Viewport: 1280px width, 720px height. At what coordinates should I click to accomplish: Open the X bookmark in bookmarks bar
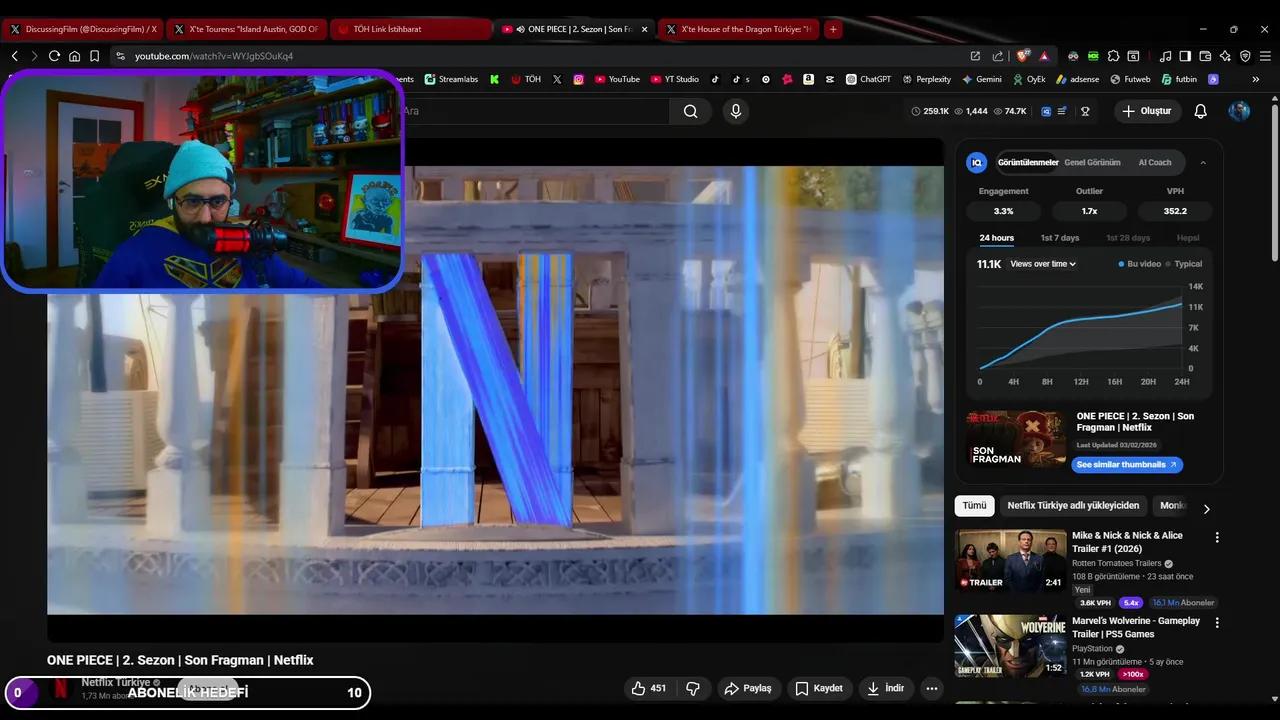coord(557,79)
